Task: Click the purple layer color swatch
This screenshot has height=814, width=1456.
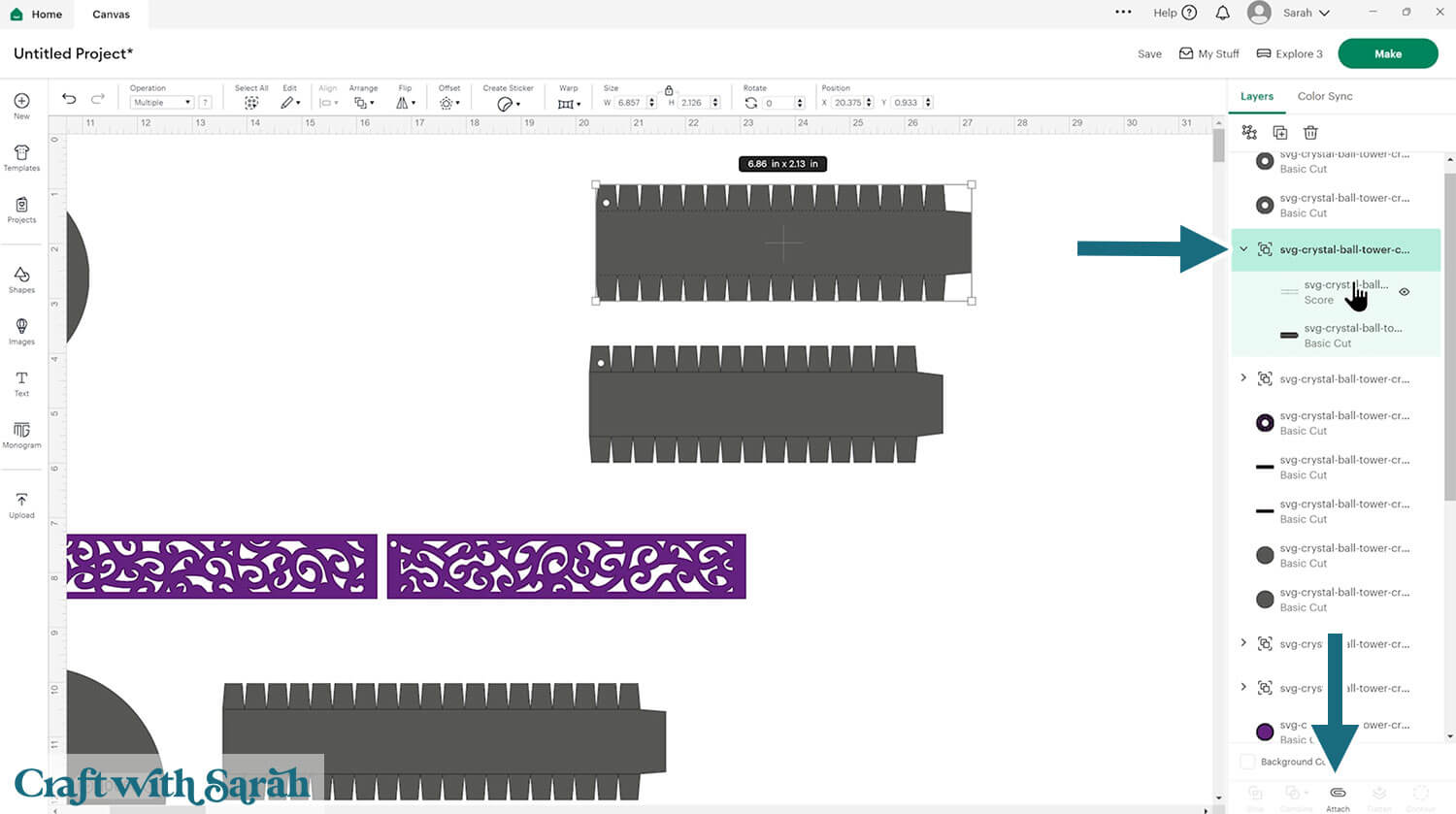Action: (1265, 733)
